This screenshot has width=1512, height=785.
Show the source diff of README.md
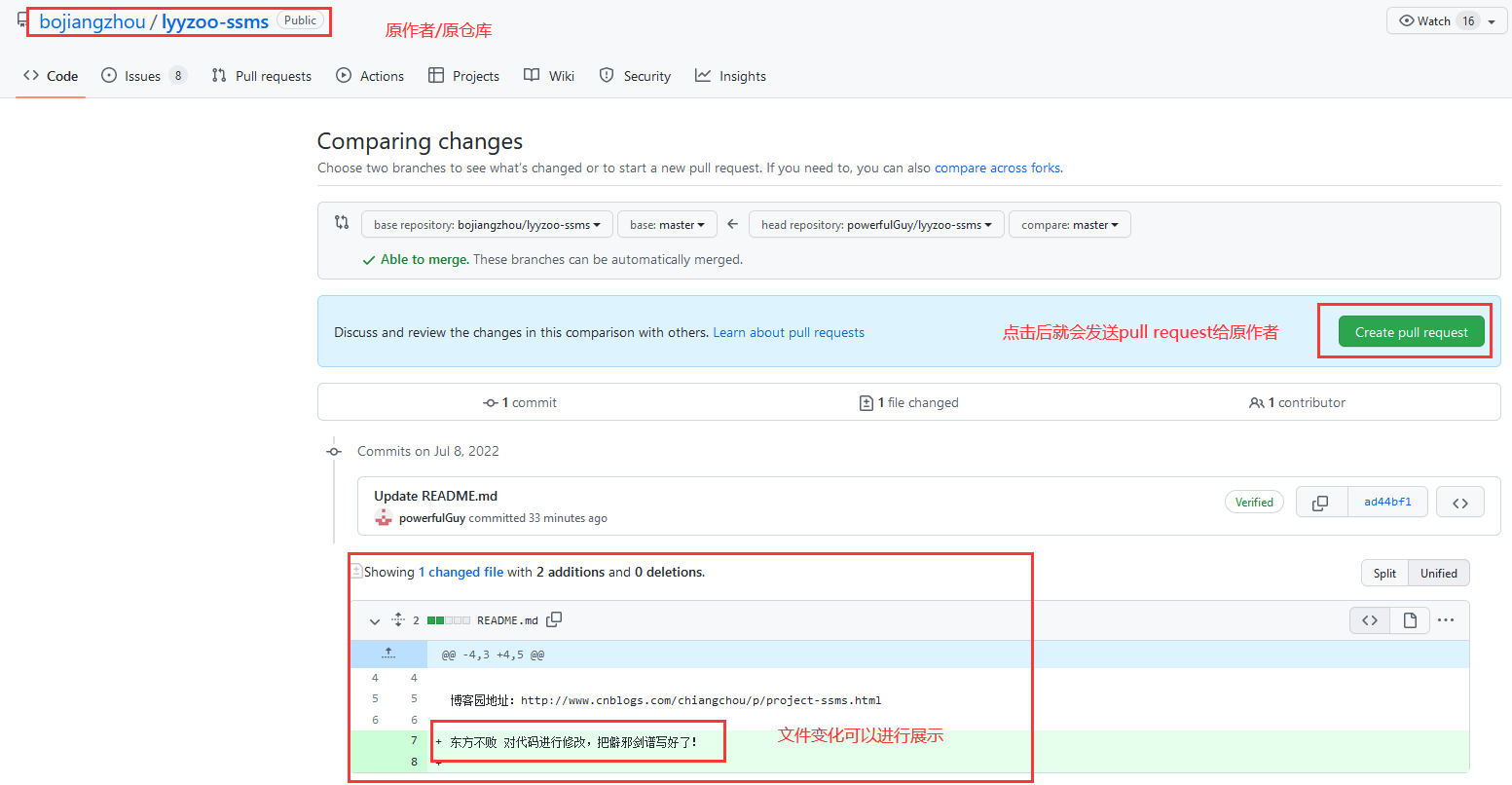[1370, 620]
